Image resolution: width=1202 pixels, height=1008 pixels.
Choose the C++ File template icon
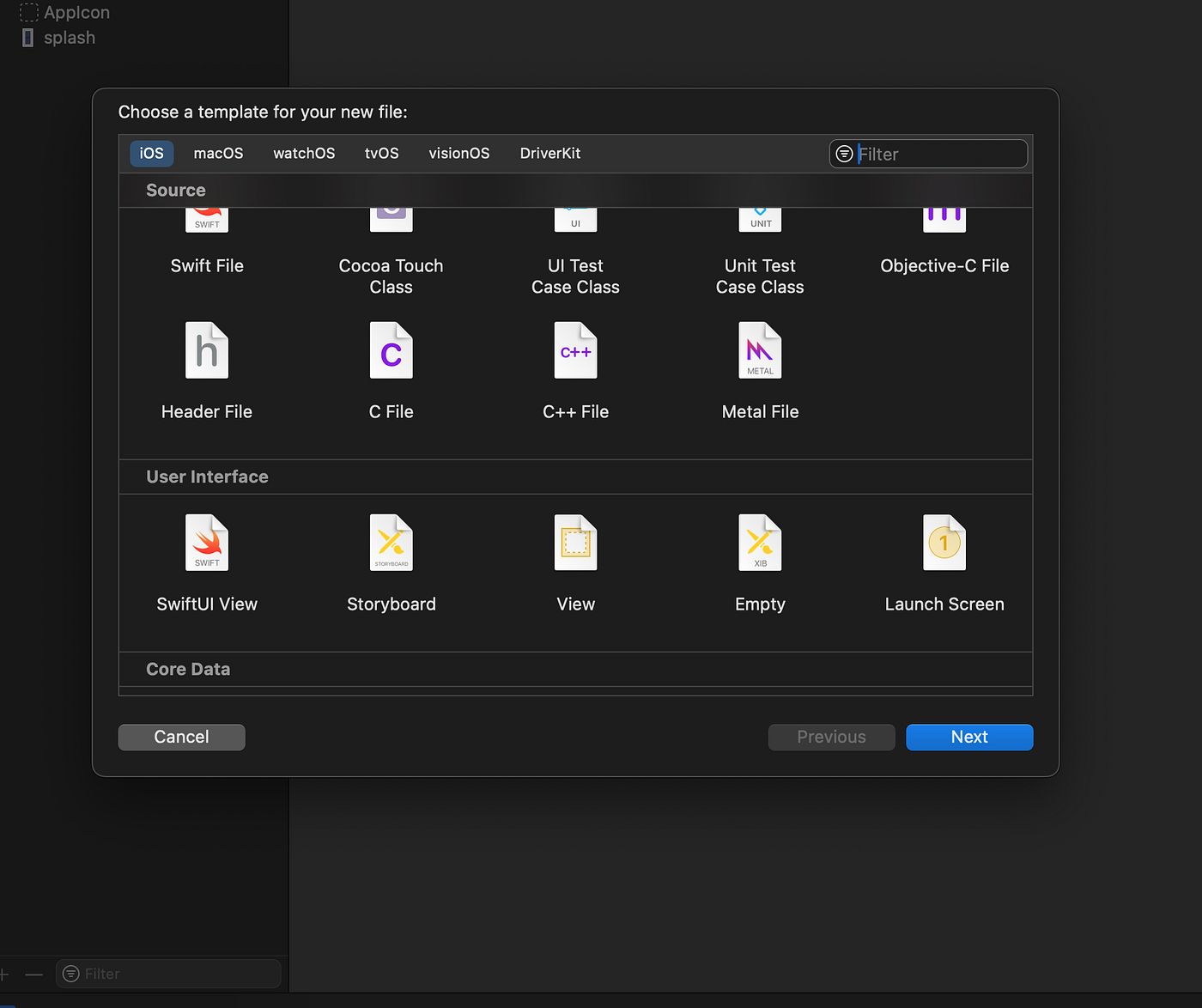click(575, 350)
